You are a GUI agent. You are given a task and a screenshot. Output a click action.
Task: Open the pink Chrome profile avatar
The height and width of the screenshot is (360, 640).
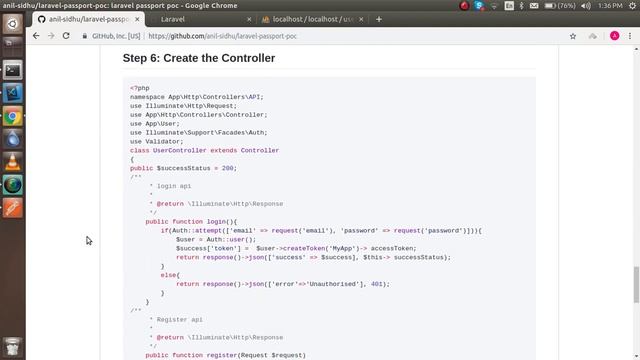click(614, 36)
